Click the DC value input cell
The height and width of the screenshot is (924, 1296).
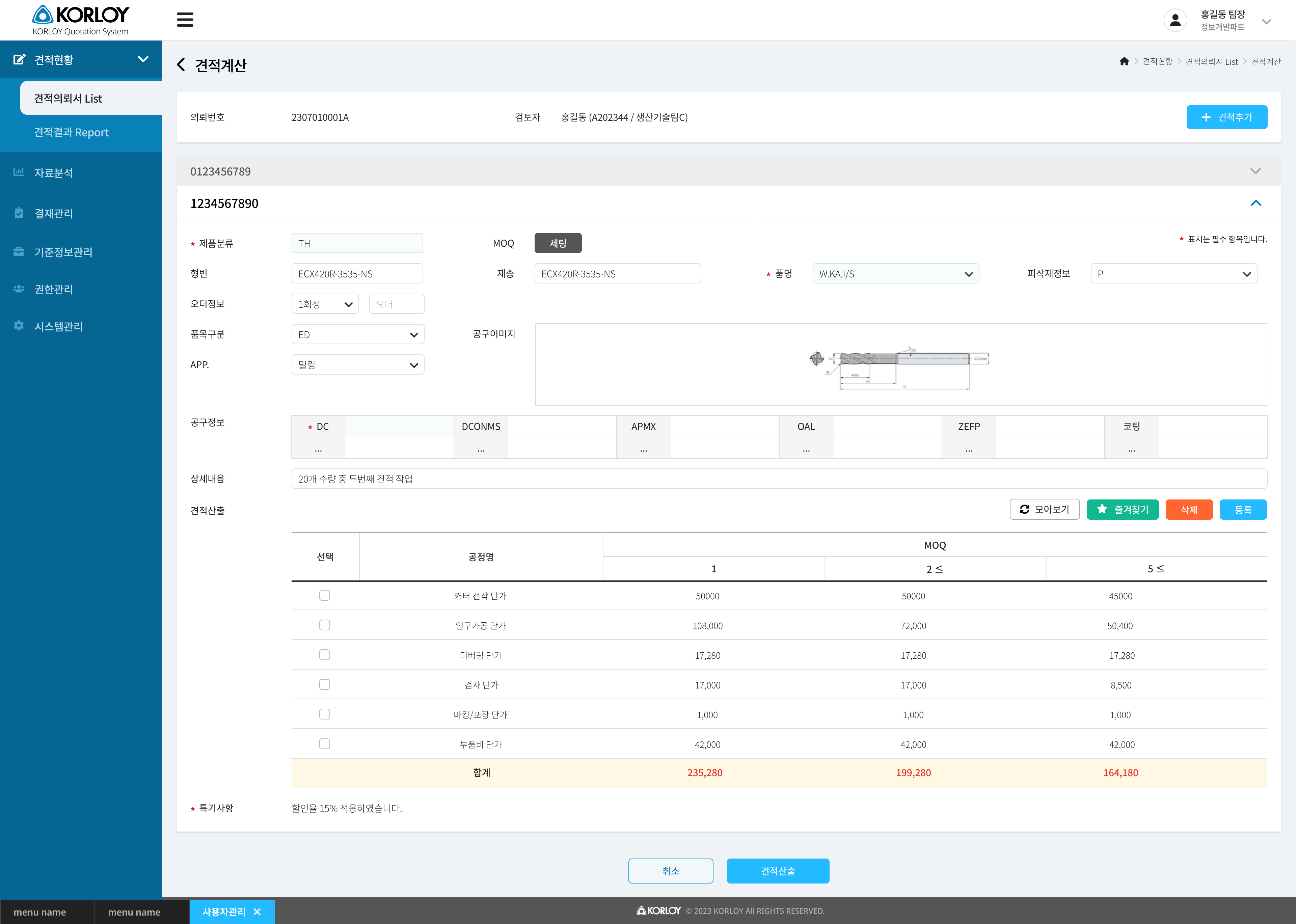coord(399,426)
